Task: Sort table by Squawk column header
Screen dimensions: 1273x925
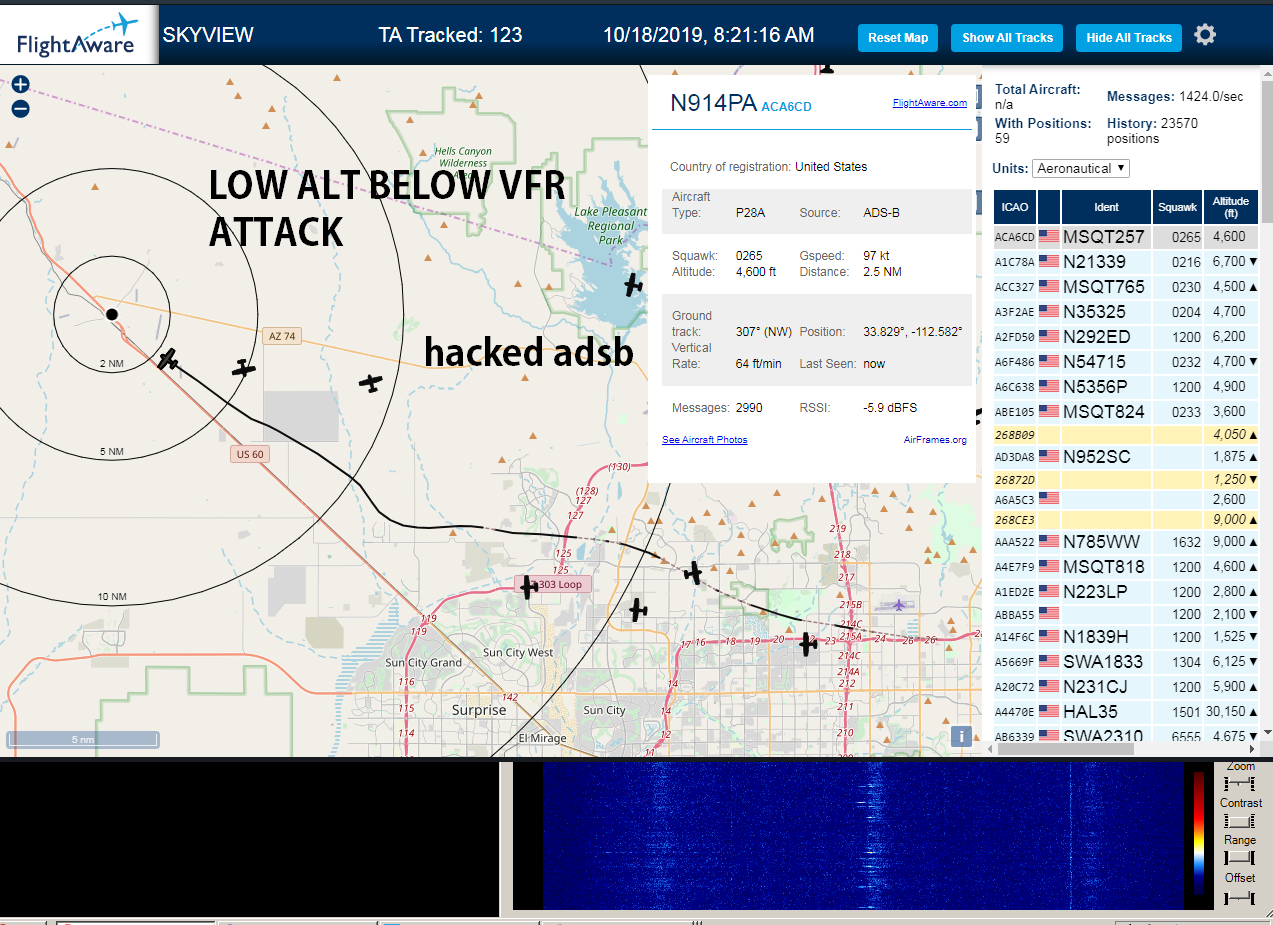Action: tap(1176, 207)
